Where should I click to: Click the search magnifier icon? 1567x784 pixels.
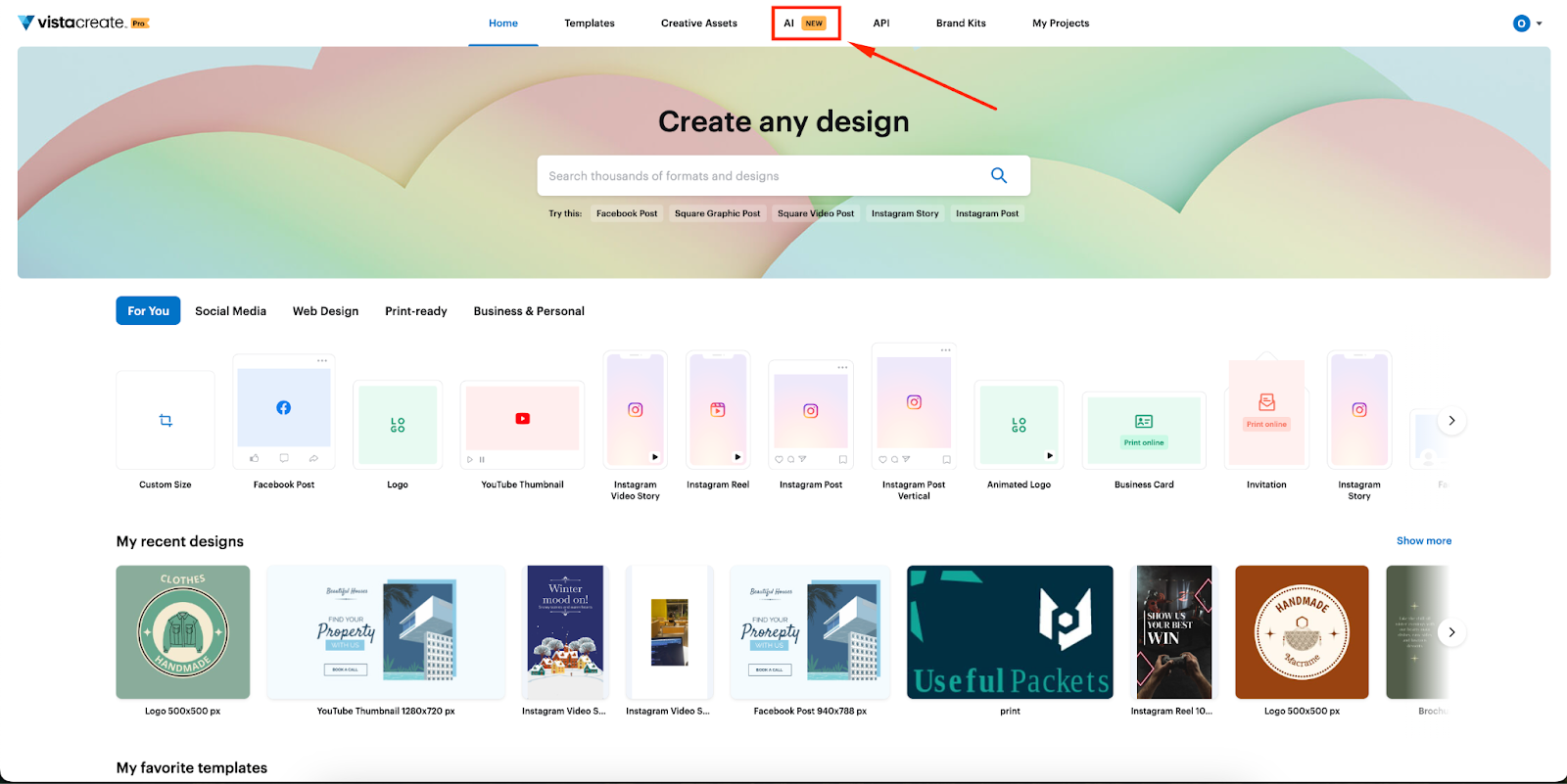[998, 175]
